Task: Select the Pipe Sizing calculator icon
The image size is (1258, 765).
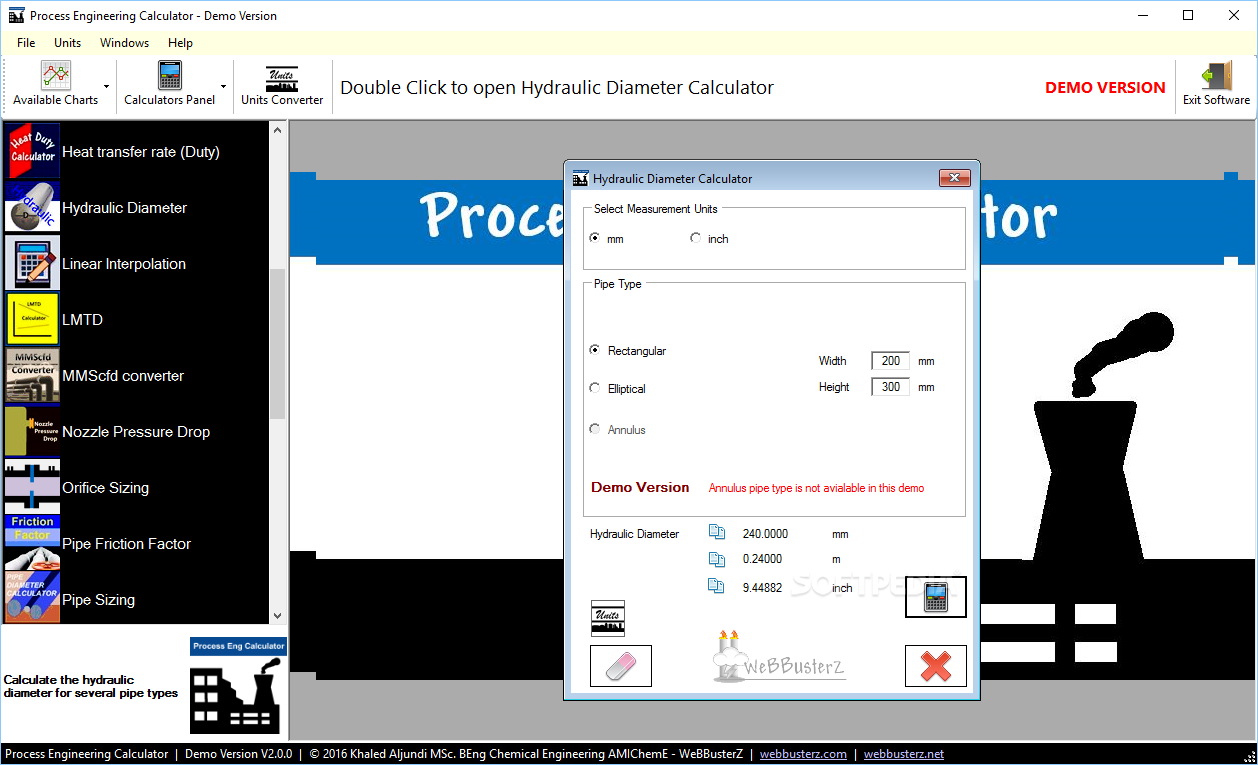Action: (x=32, y=598)
